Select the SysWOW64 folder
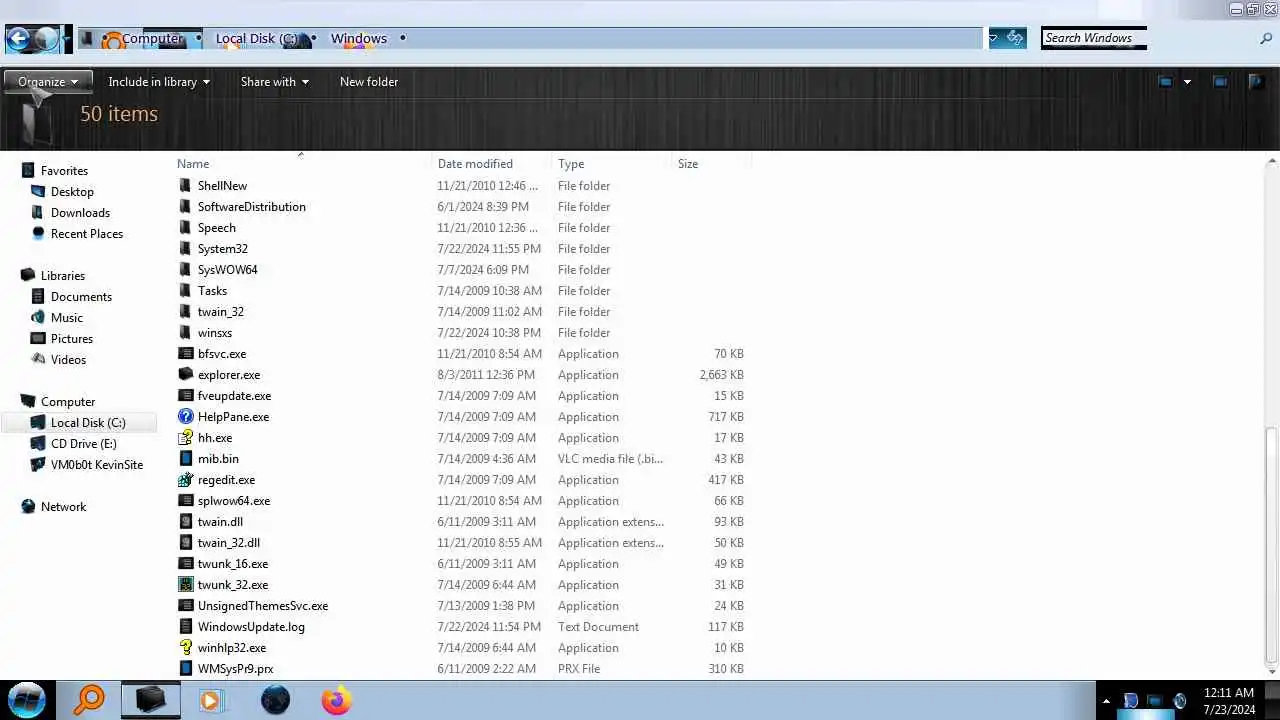Image resolution: width=1280 pixels, height=720 pixels. 227,270
